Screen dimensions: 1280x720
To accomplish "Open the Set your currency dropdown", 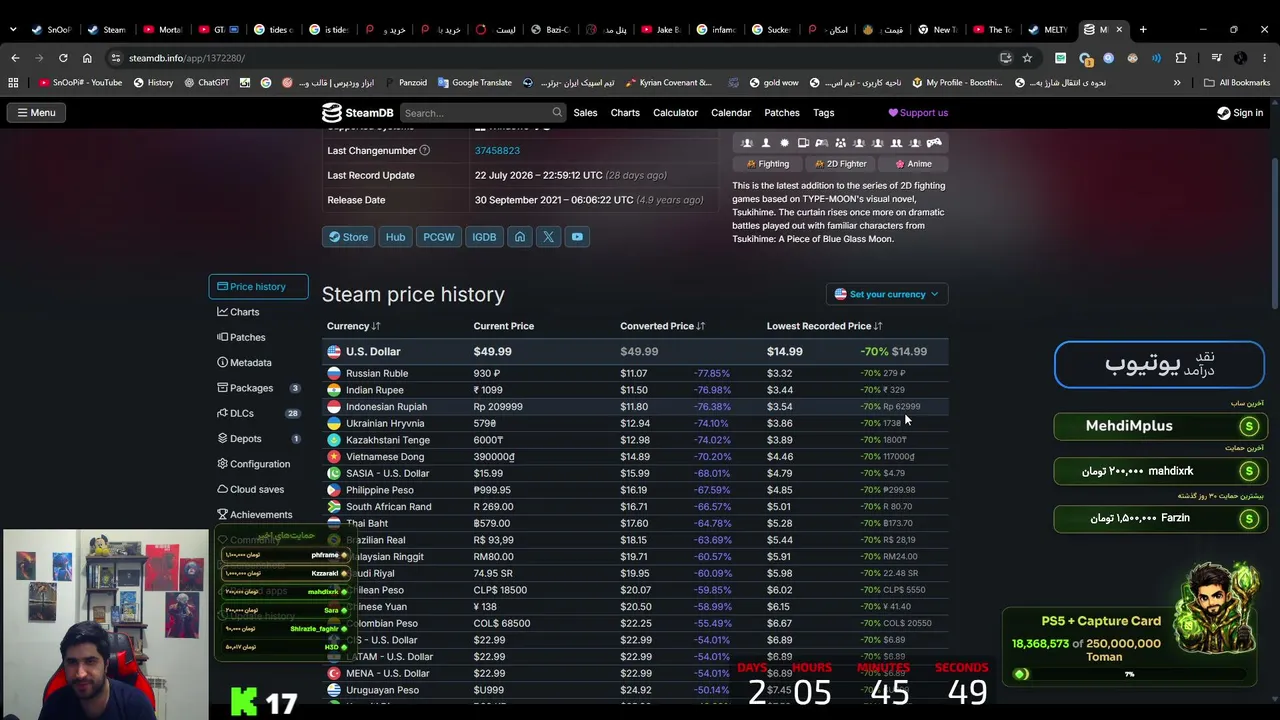I will [x=886, y=294].
